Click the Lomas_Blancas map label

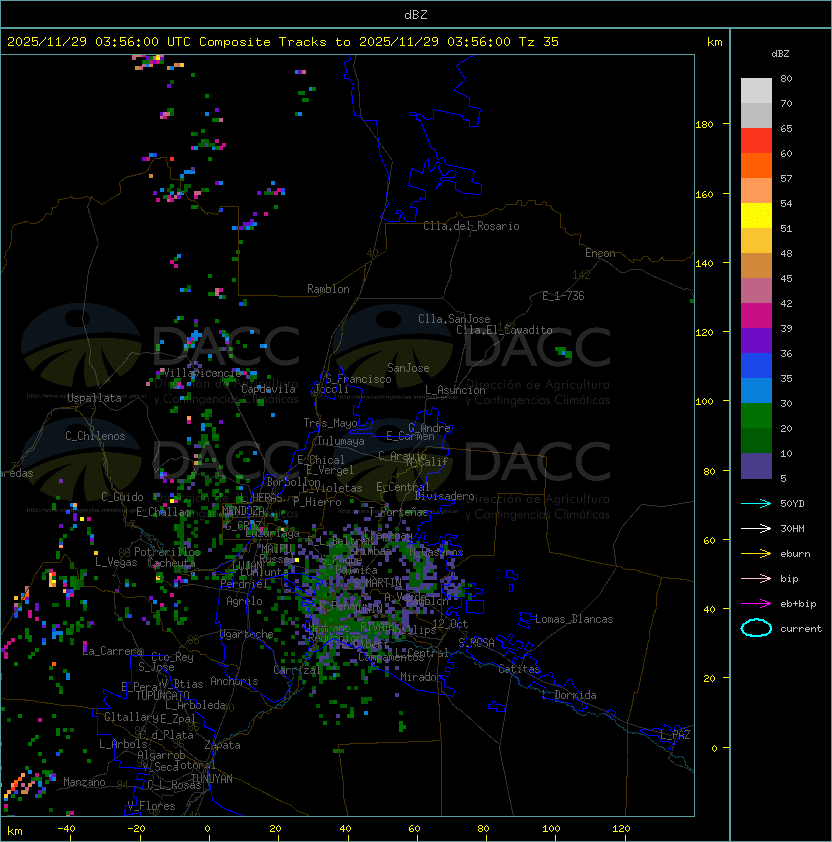(x=574, y=619)
